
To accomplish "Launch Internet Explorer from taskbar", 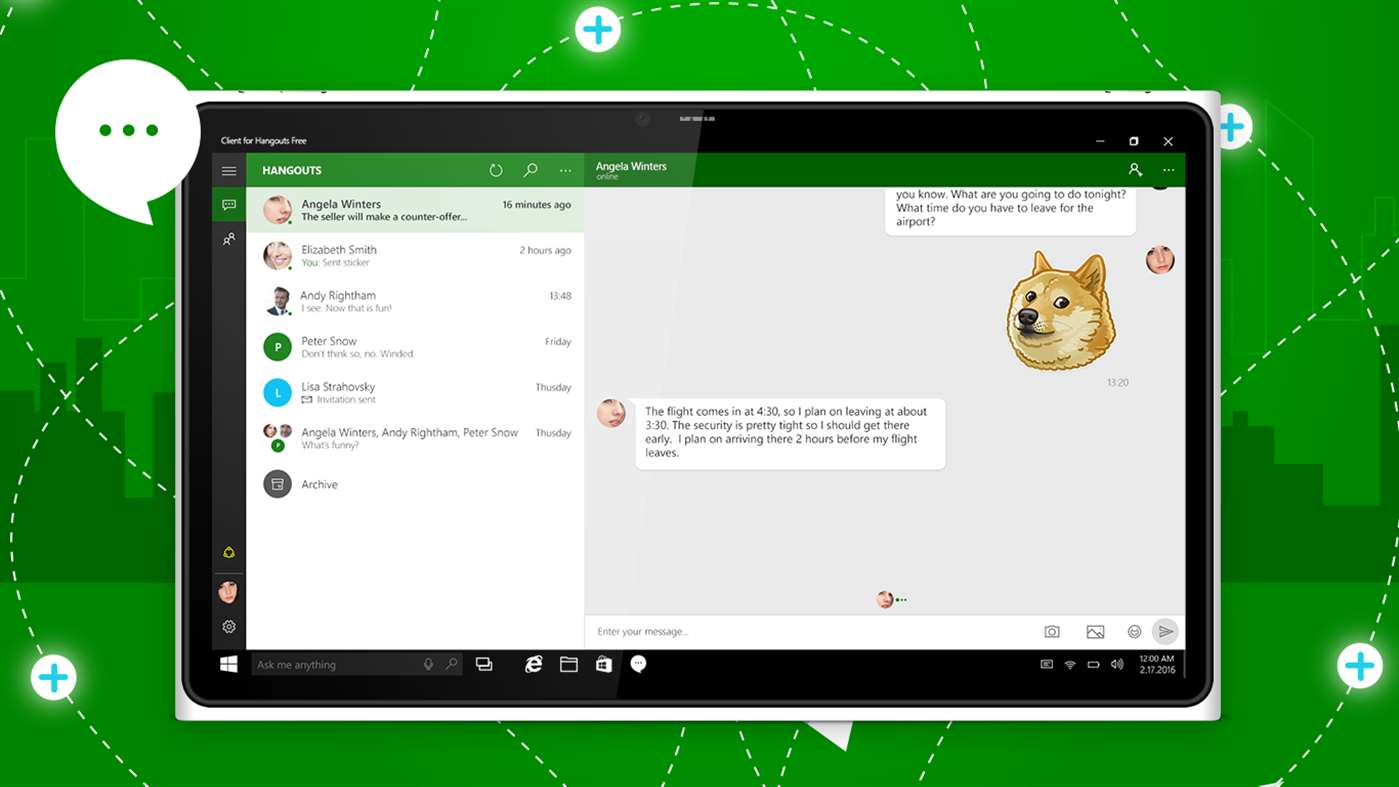I will point(534,664).
